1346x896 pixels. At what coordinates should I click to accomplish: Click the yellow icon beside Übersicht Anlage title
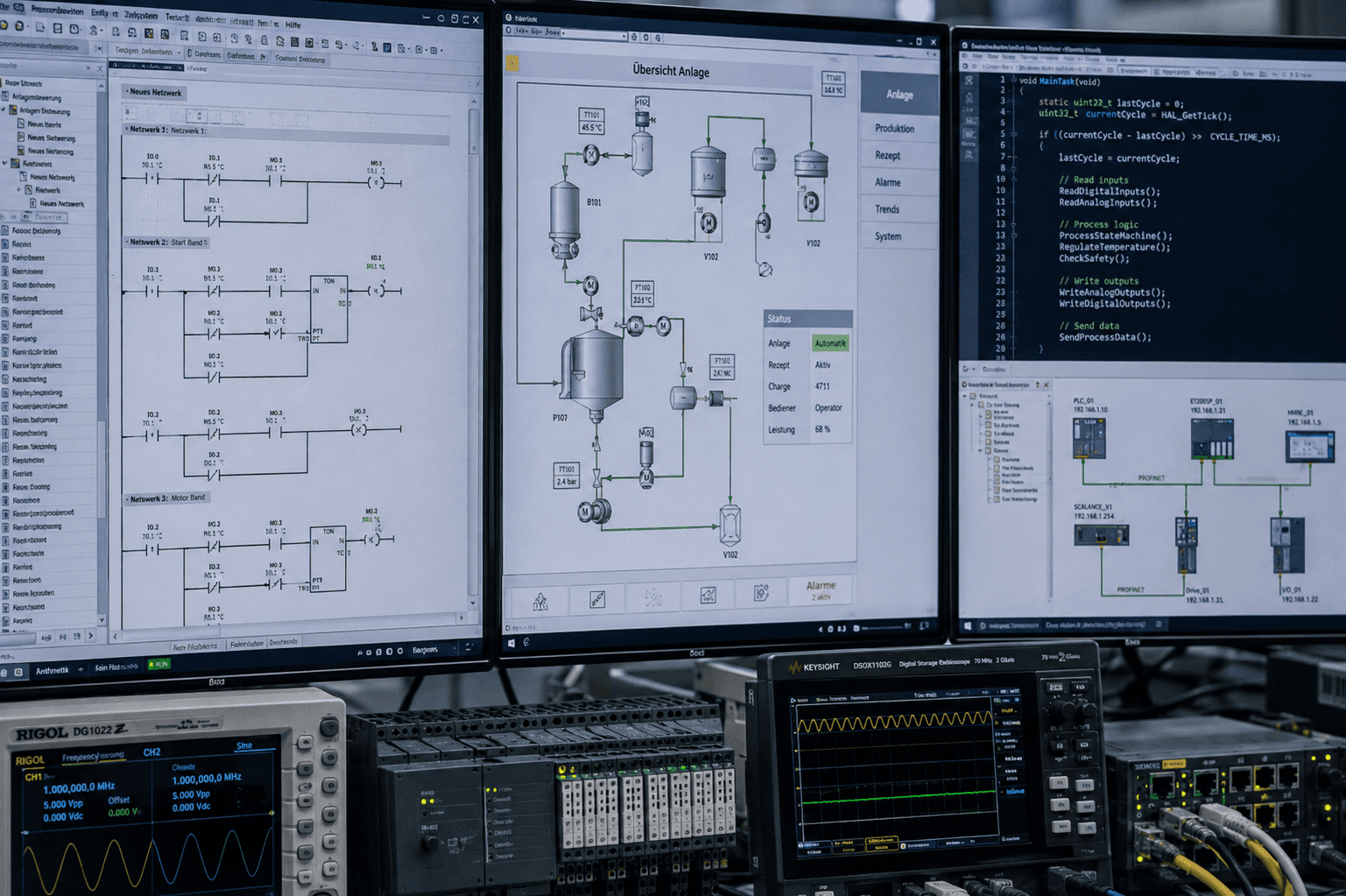512,63
